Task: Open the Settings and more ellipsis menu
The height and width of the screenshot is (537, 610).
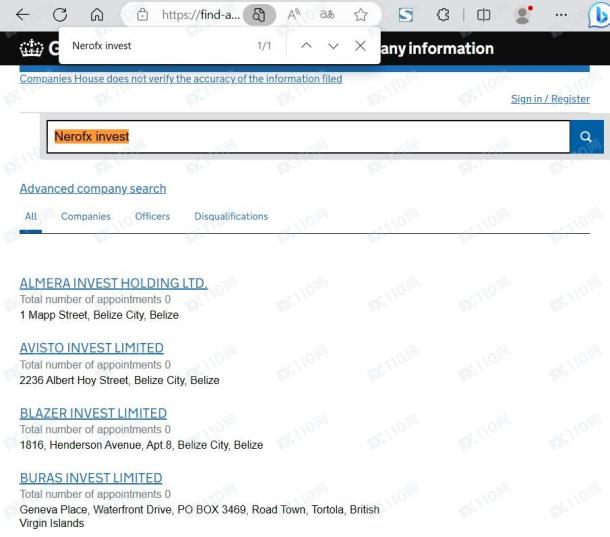Action: tap(561, 15)
